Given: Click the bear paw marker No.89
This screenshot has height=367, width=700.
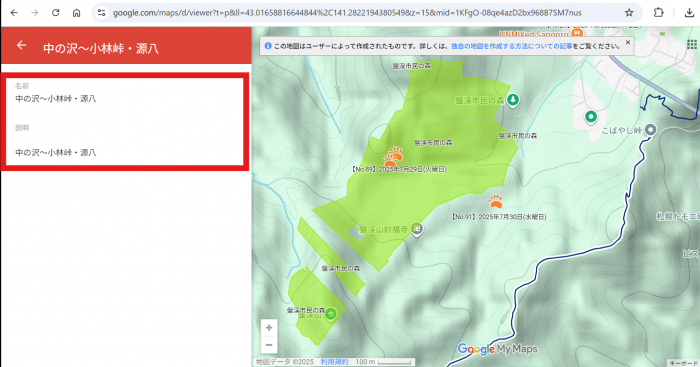Looking at the screenshot, I should (x=392, y=156).
